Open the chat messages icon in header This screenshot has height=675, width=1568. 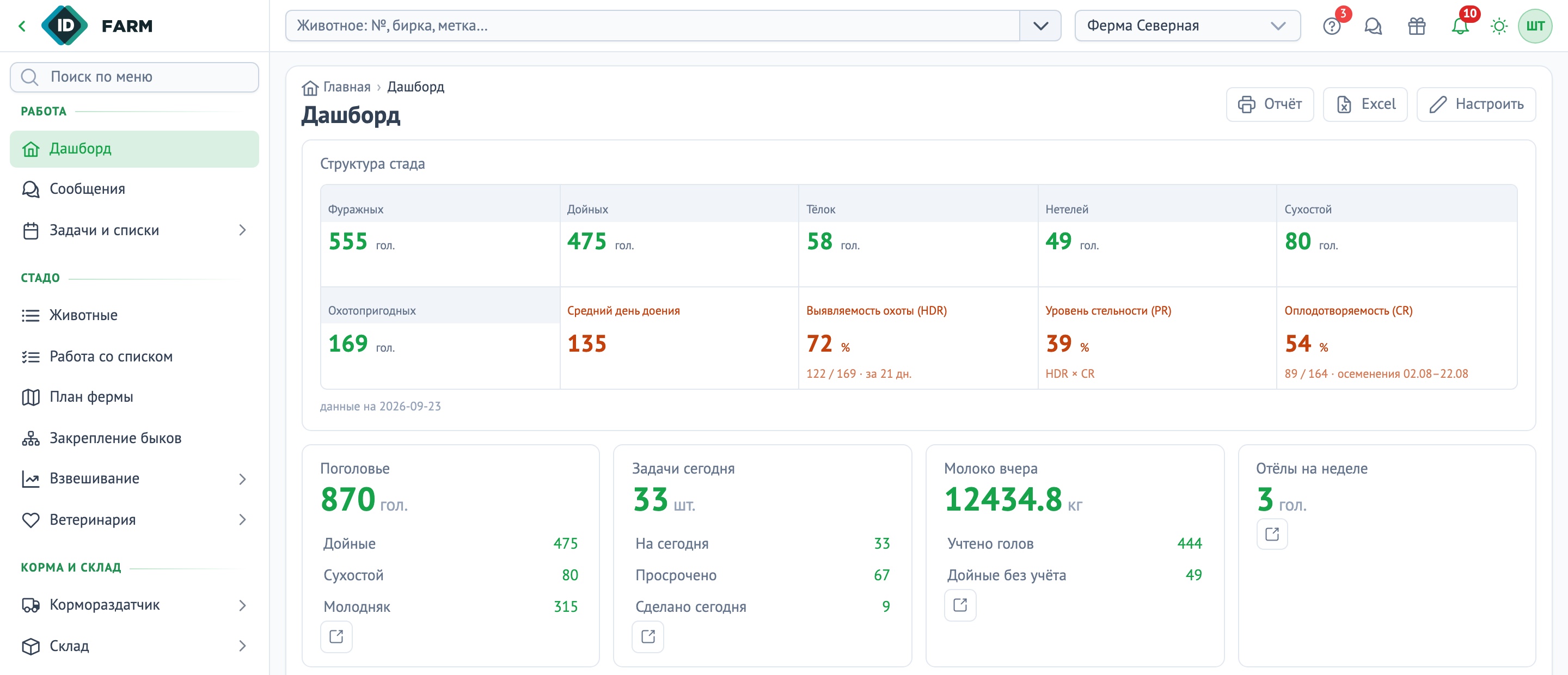point(1373,26)
